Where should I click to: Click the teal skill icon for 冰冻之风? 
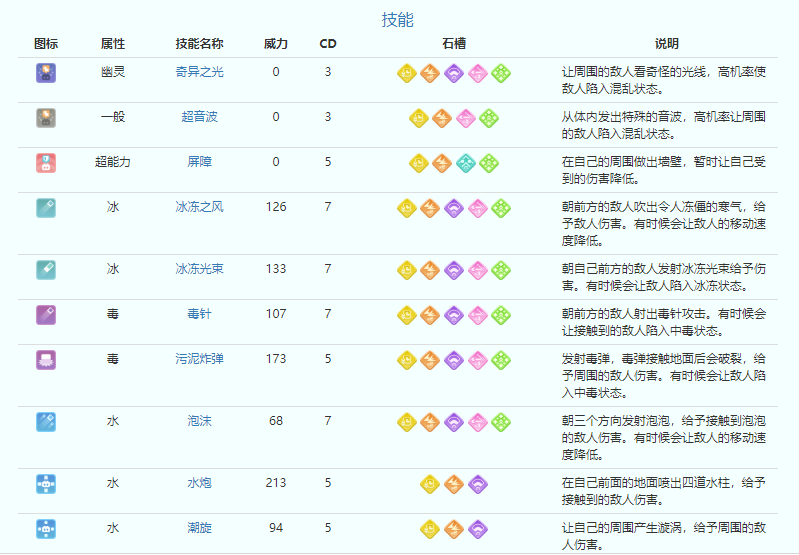pyautogui.click(x=45, y=207)
